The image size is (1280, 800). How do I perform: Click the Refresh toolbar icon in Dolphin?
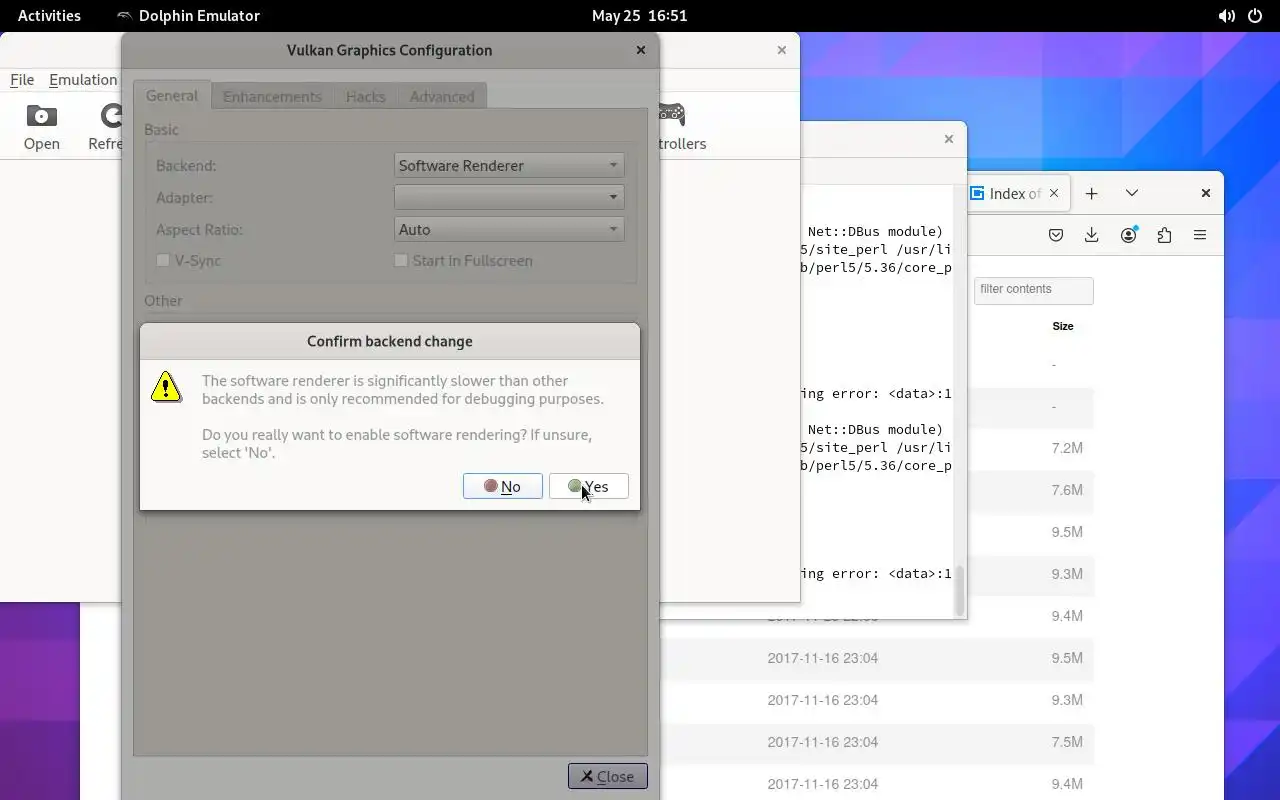tap(104, 127)
